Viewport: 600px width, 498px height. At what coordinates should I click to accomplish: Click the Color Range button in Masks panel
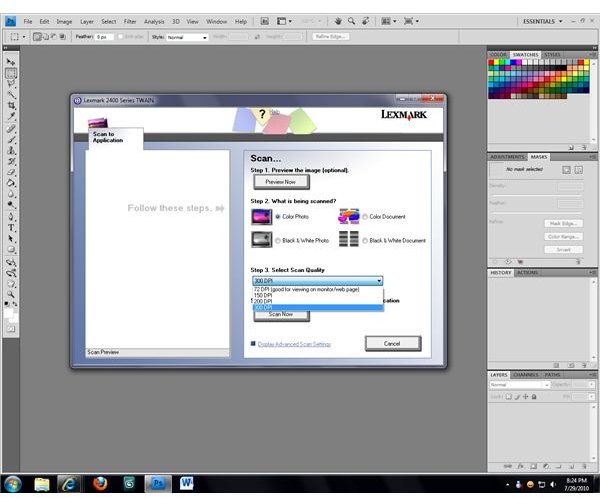(564, 237)
